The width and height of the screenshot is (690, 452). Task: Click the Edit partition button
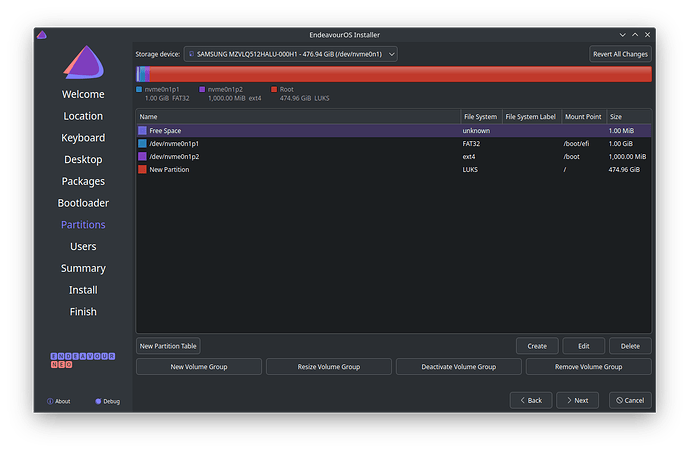[x=584, y=346]
